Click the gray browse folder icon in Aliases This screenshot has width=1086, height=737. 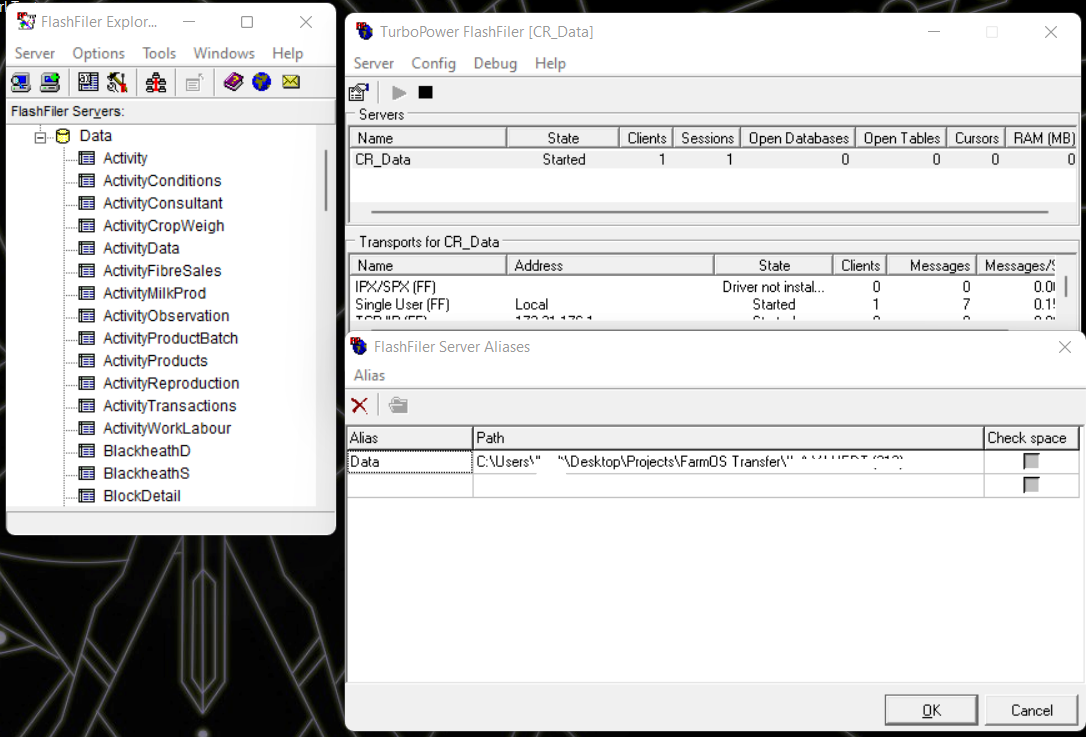[398, 405]
